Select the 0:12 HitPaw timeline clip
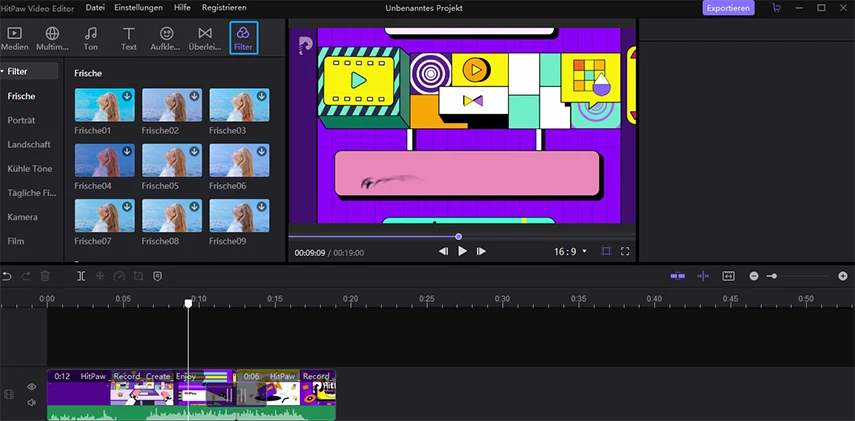Viewport: 855px width, 421px height. pos(142,395)
